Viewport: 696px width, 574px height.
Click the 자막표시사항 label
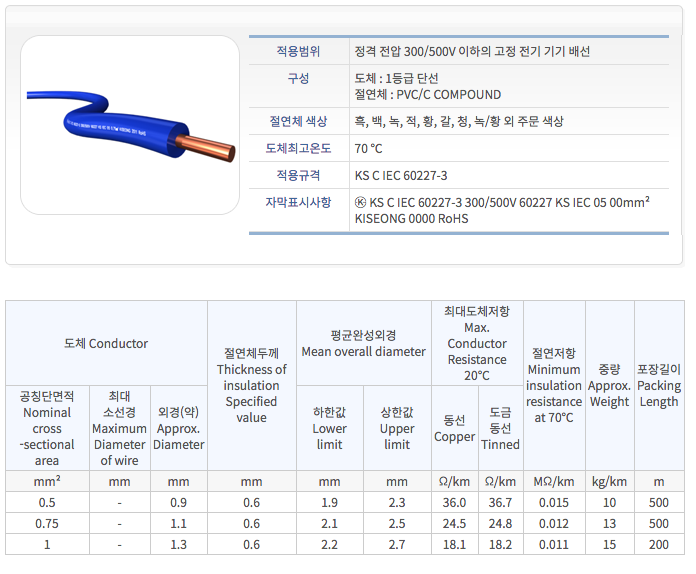pos(298,202)
